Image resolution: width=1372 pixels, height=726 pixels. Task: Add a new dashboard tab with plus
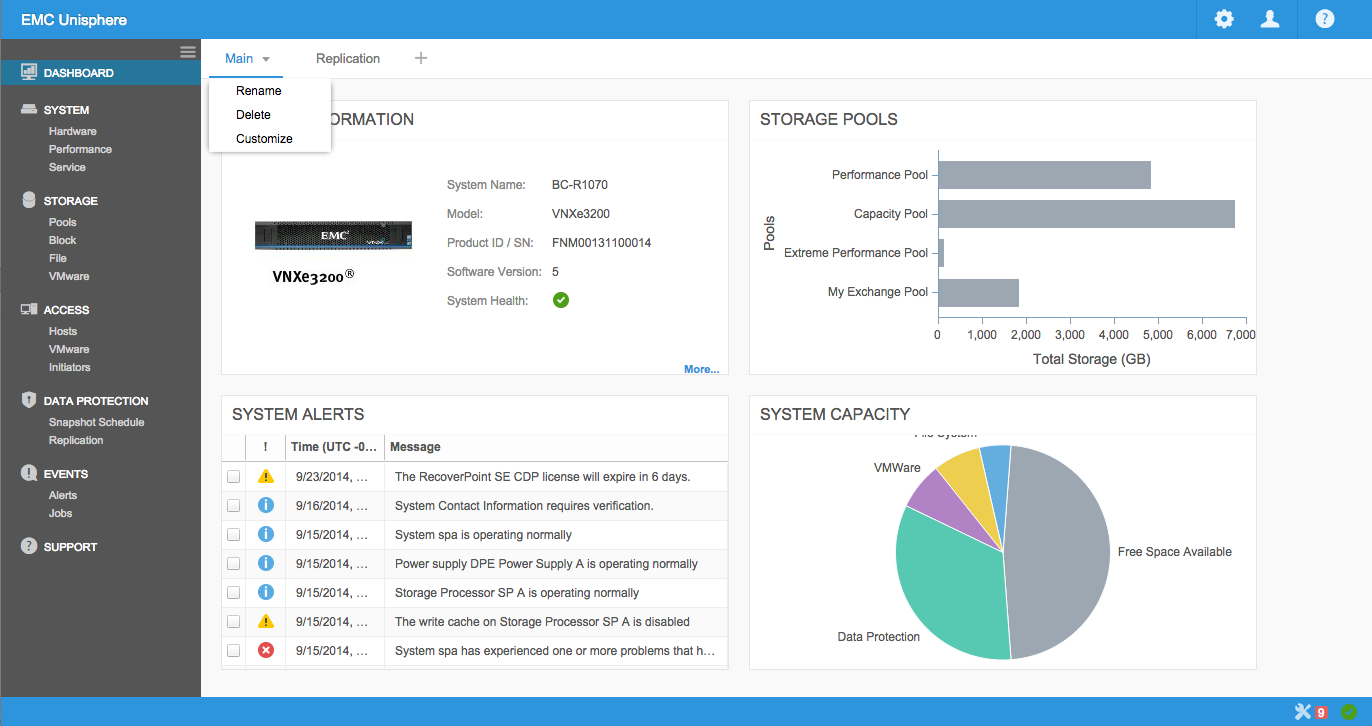[421, 58]
